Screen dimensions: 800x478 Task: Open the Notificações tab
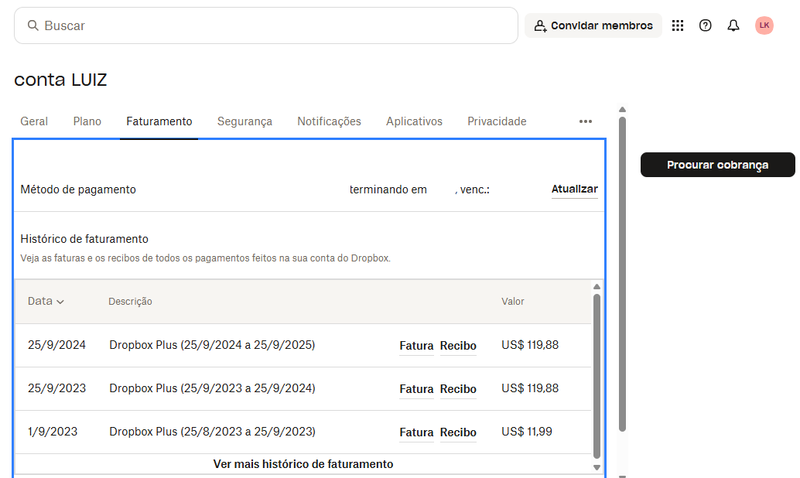(329, 121)
